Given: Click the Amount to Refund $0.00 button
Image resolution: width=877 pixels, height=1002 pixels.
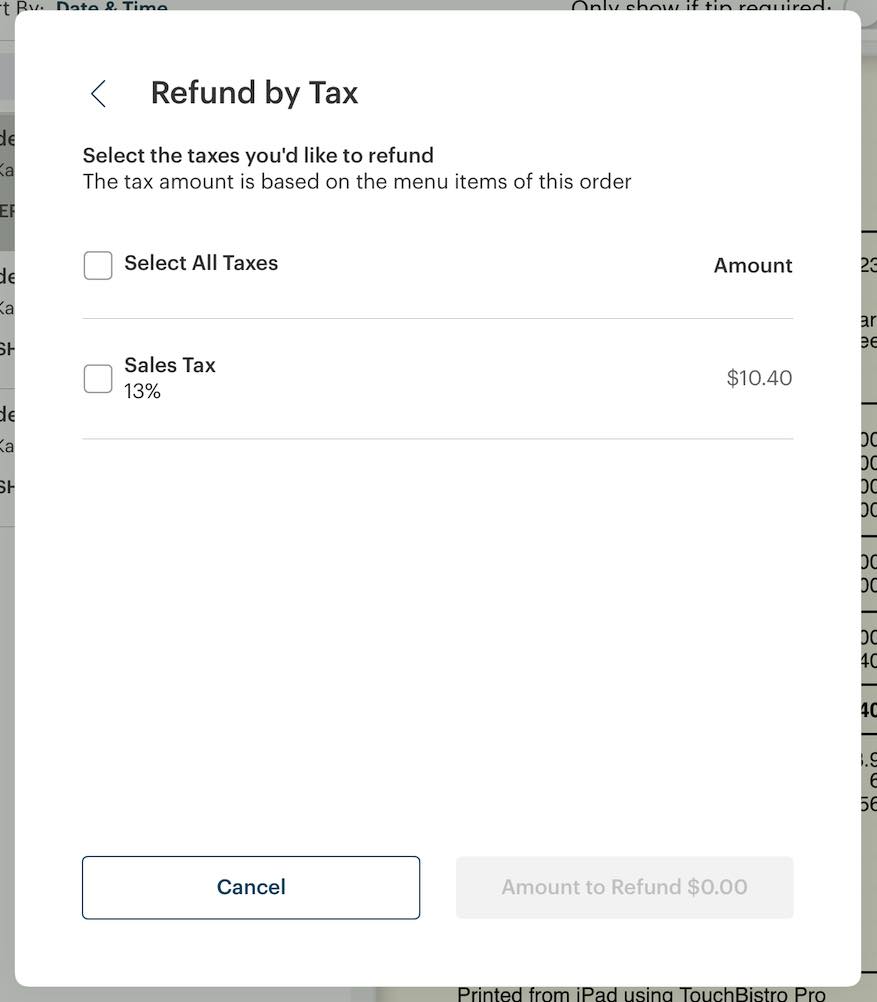Looking at the screenshot, I should [x=625, y=887].
